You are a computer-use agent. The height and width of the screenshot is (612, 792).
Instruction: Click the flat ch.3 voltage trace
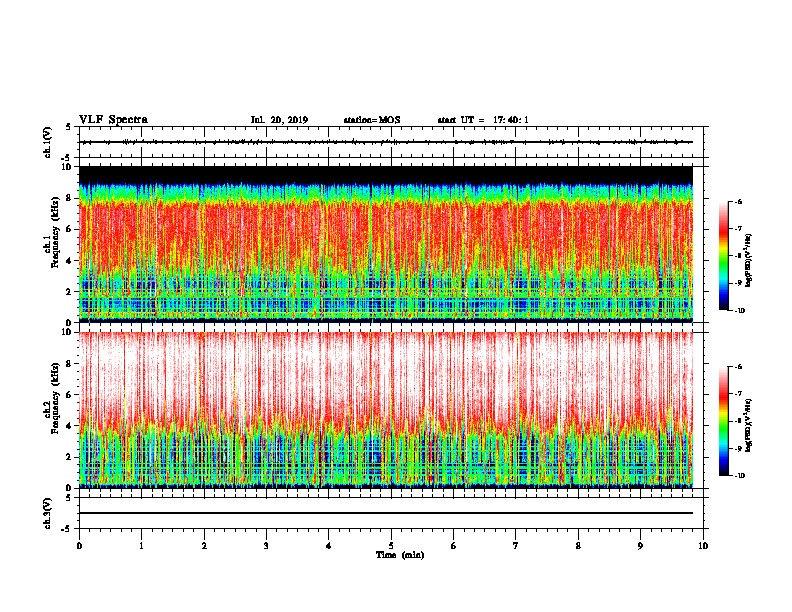click(x=386, y=513)
